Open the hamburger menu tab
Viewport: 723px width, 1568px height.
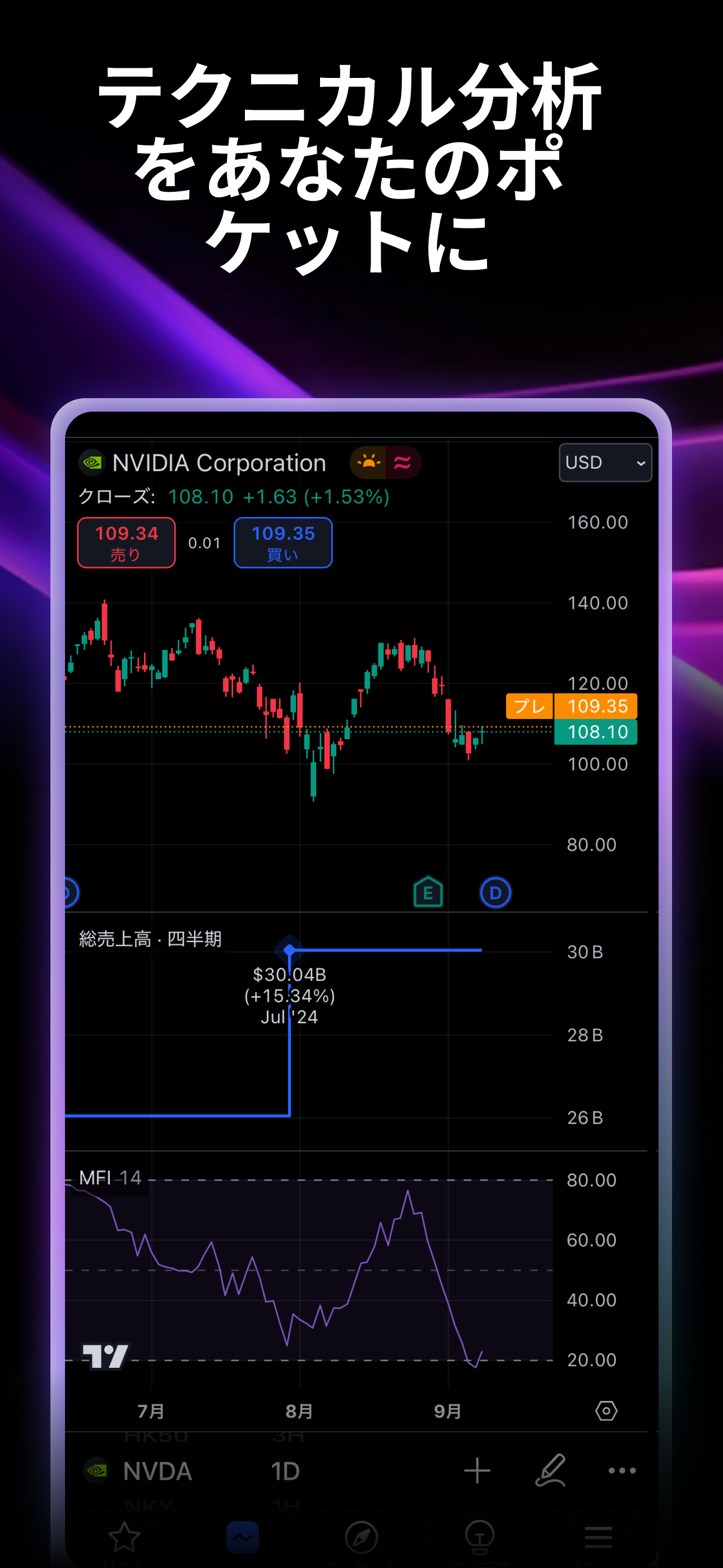[598, 1538]
